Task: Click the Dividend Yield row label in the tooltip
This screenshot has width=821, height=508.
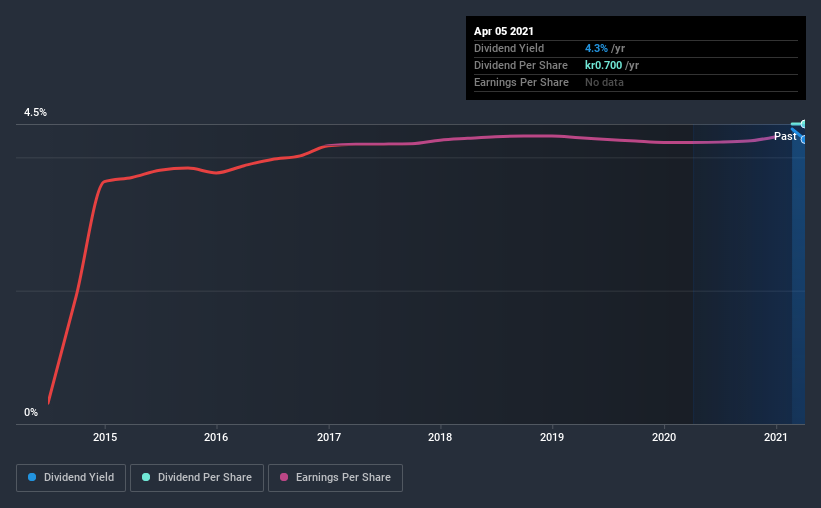Action: click(x=509, y=48)
